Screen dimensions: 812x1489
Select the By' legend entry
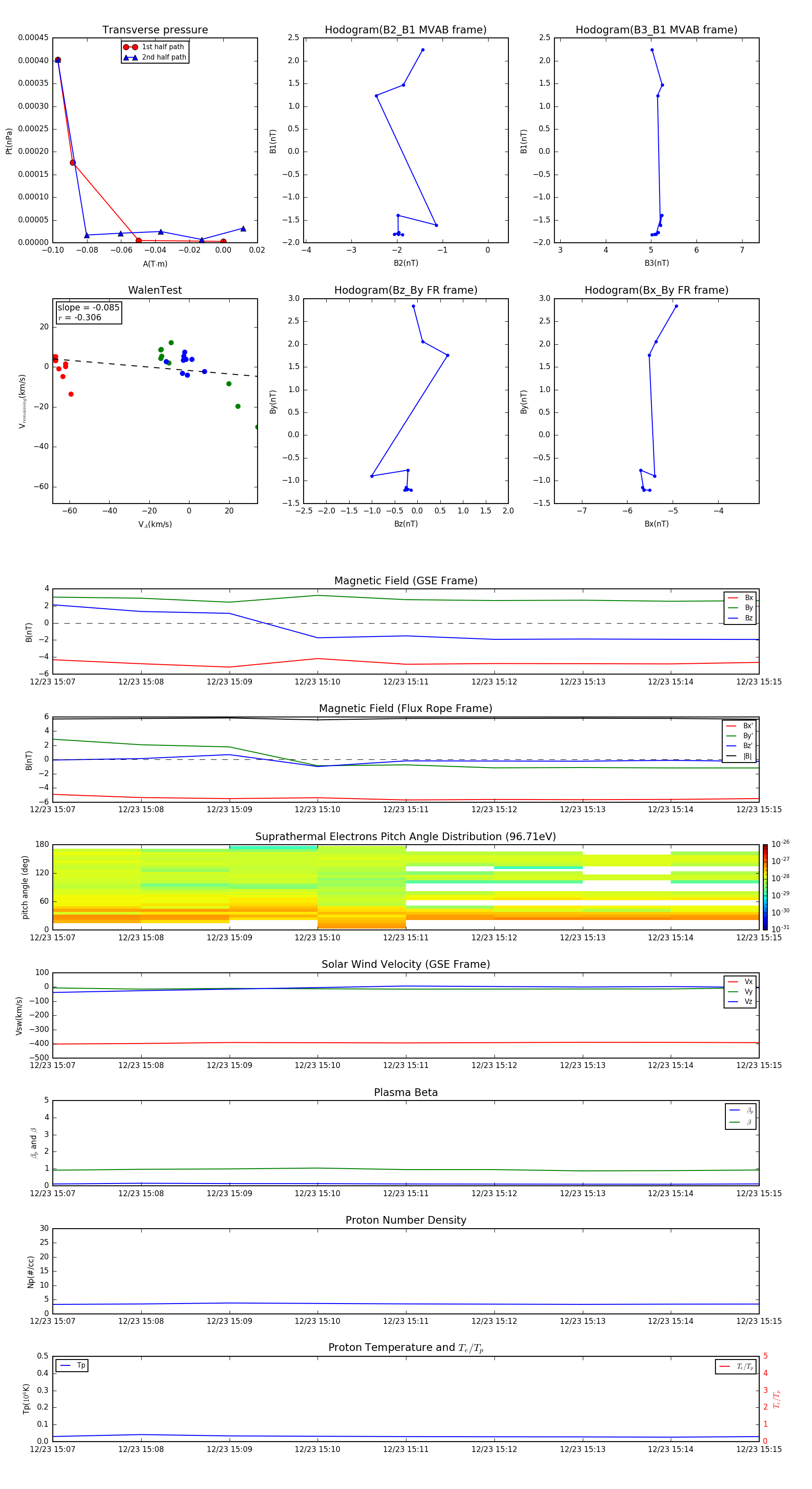pos(740,736)
